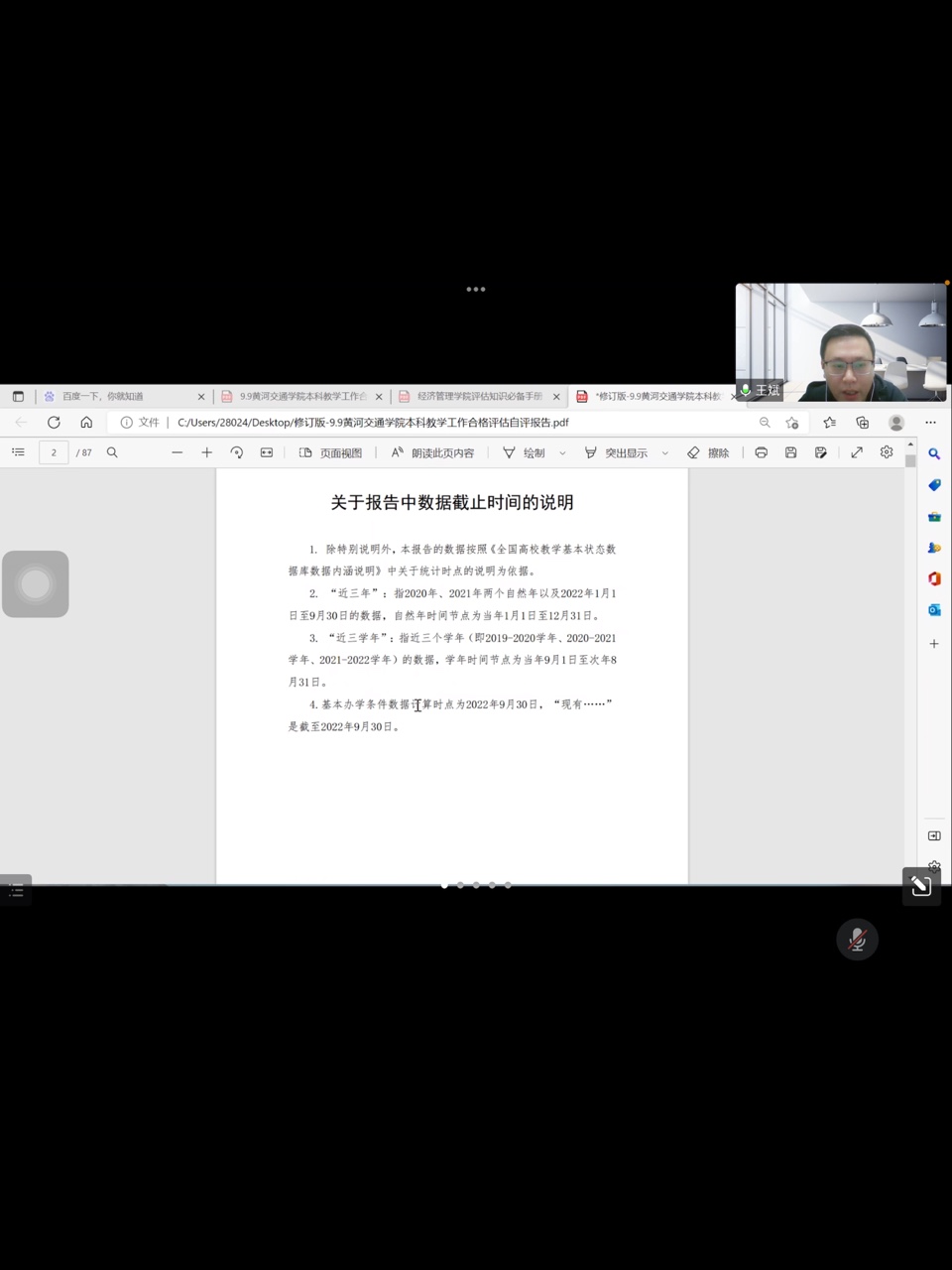Image resolution: width=952 pixels, height=1270 pixels.
Task: Click the zoom in plus button
Action: (x=206, y=452)
